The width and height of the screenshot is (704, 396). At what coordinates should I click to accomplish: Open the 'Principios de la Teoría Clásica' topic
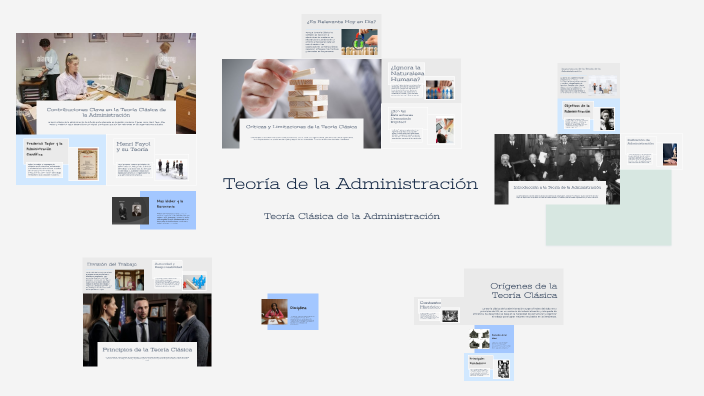tap(147, 330)
